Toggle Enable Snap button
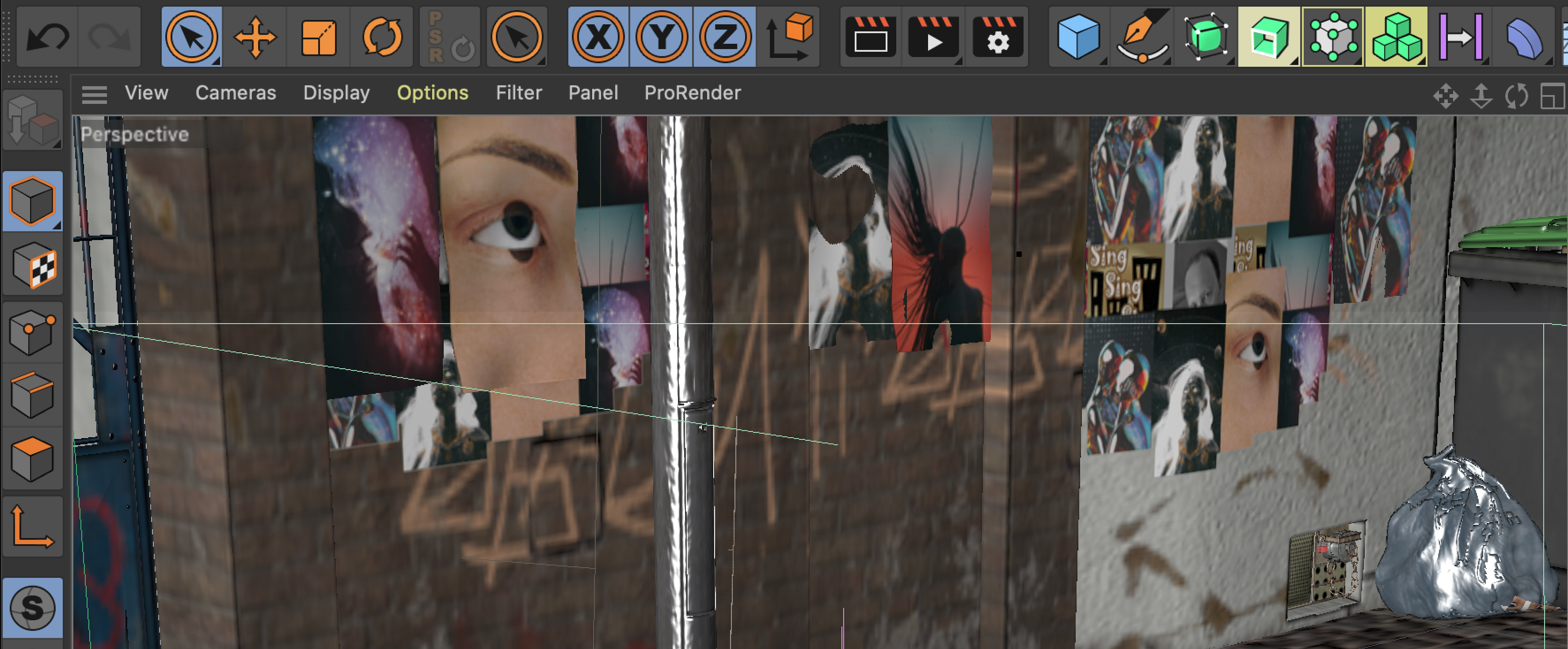 [33, 607]
